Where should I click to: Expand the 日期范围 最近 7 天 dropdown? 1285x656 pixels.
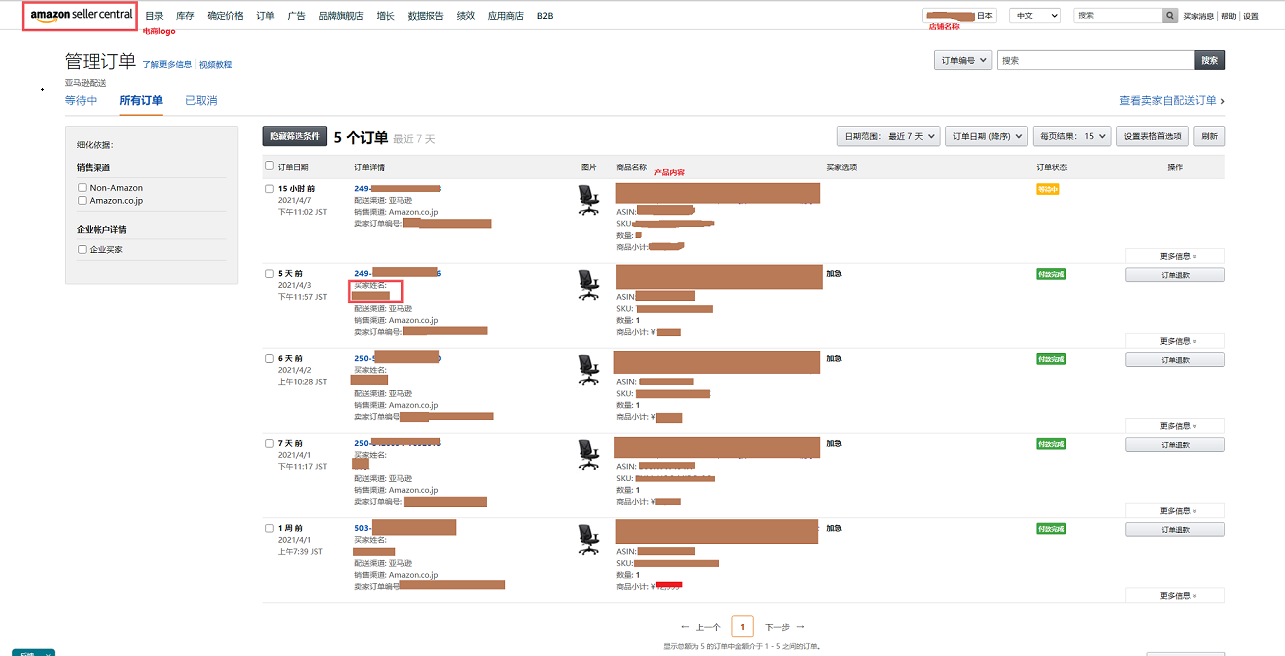tap(888, 136)
